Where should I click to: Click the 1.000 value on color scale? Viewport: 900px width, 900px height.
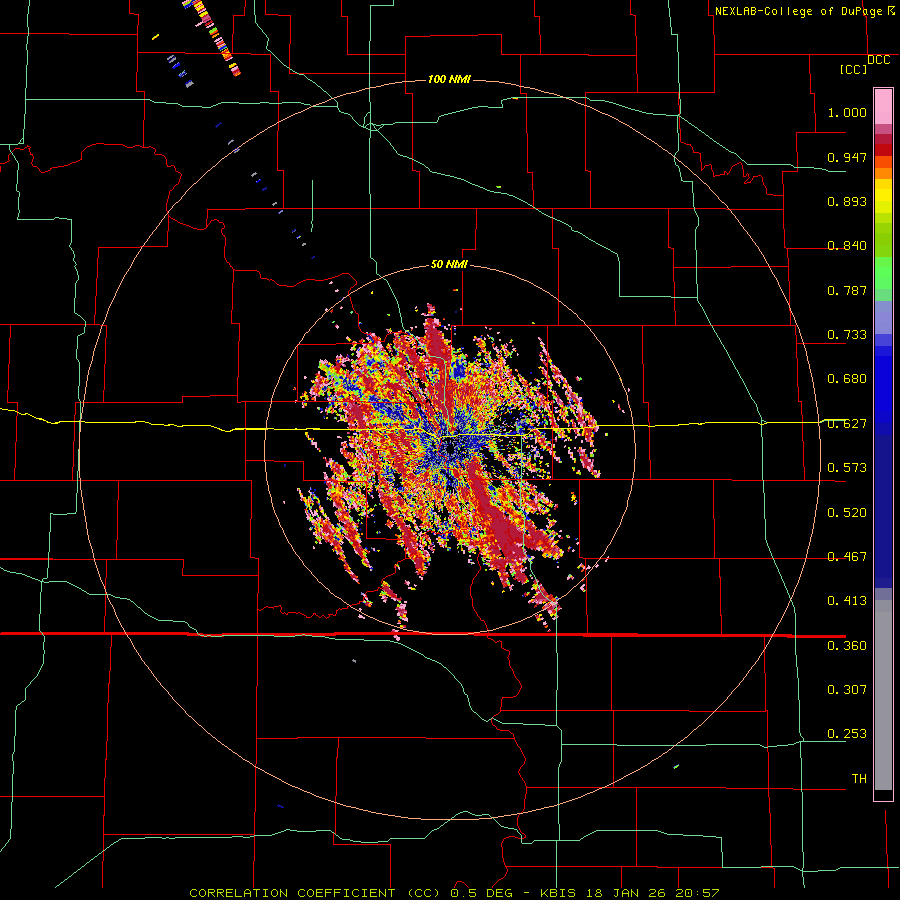(x=847, y=112)
